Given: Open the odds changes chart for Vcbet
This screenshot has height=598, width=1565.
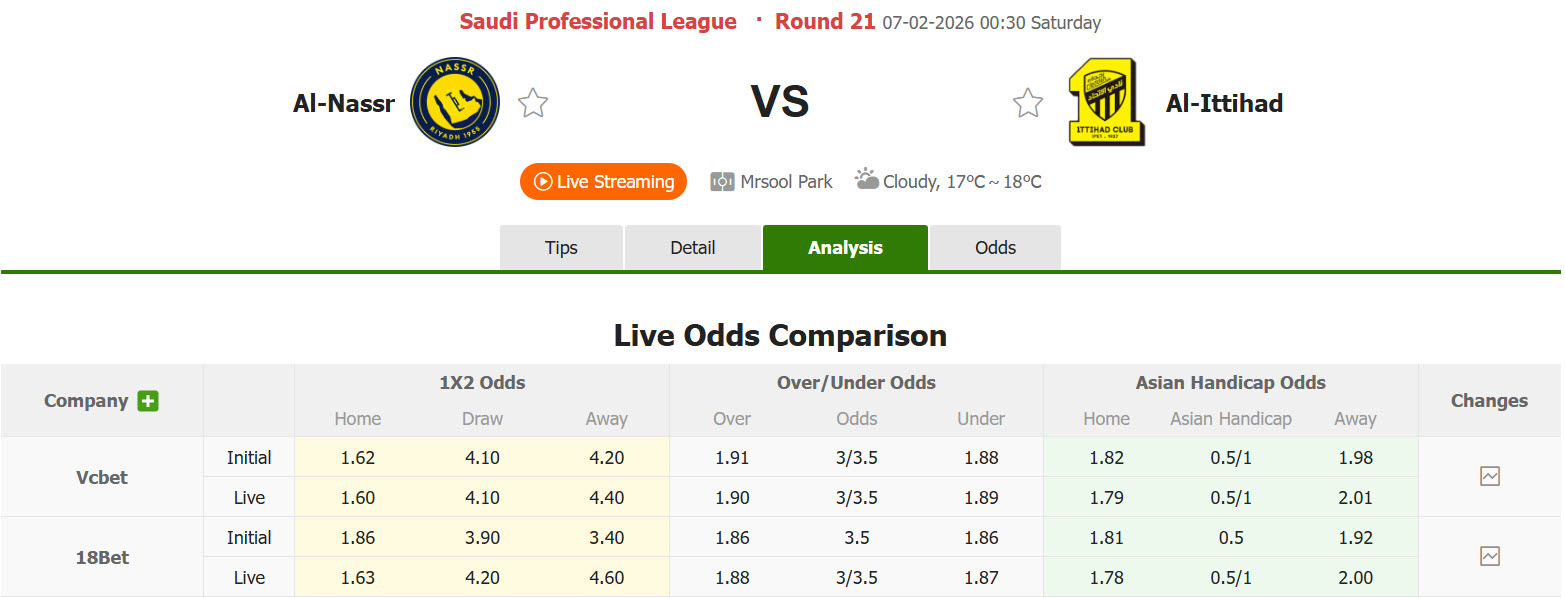Looking at the screenshot, I should click(x=1489, y=477).
